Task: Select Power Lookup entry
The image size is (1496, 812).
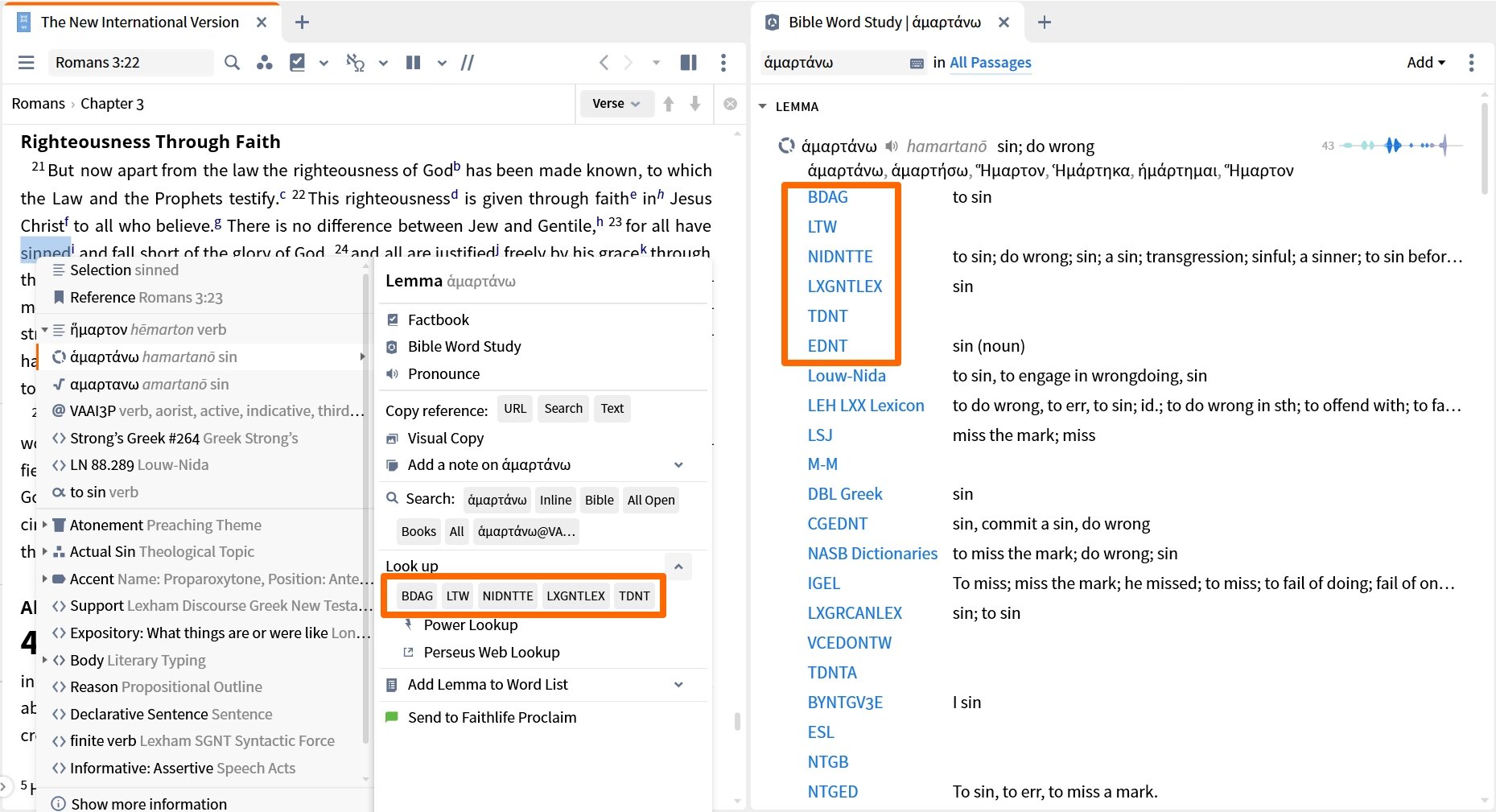Action: pyautogui.click(x=470, y=624)
